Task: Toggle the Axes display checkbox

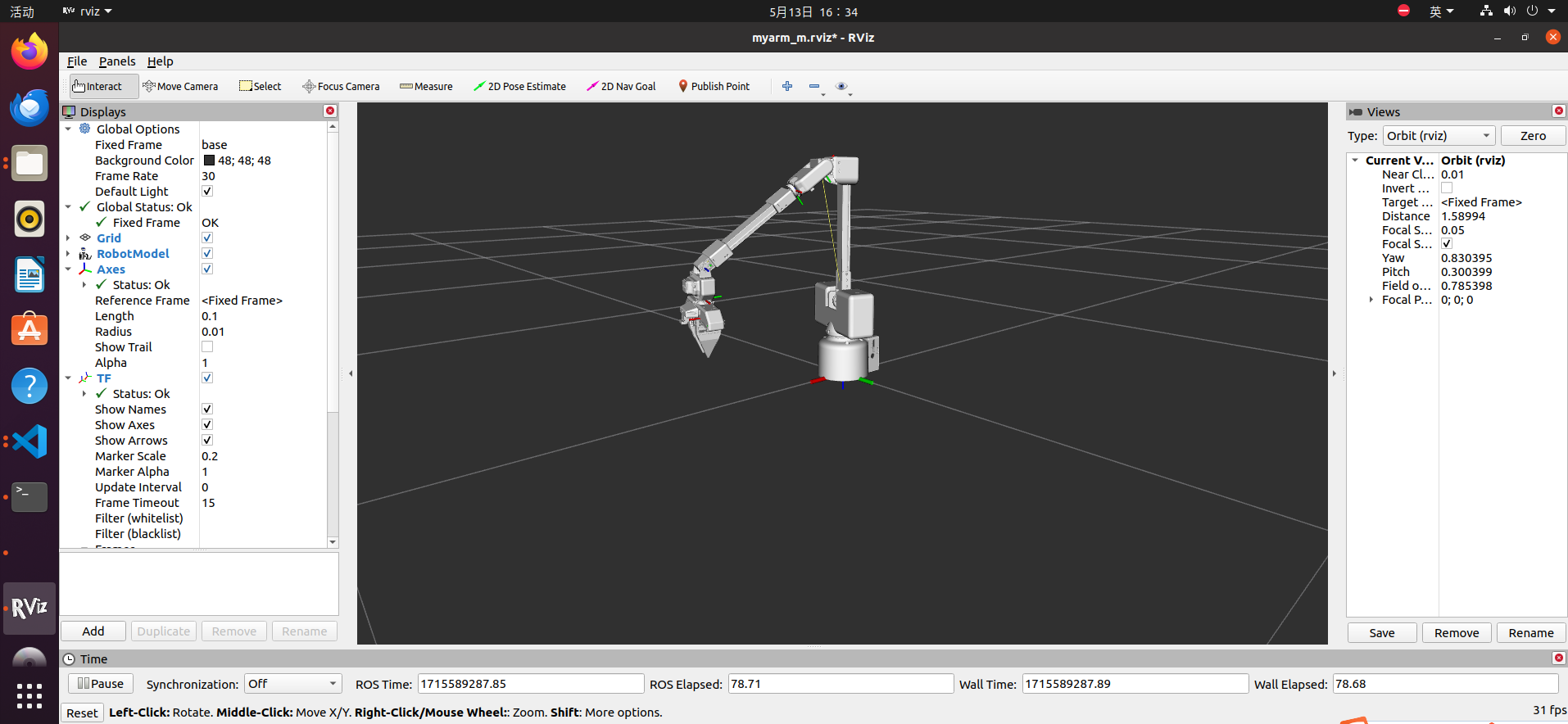Action: [207, 269]
